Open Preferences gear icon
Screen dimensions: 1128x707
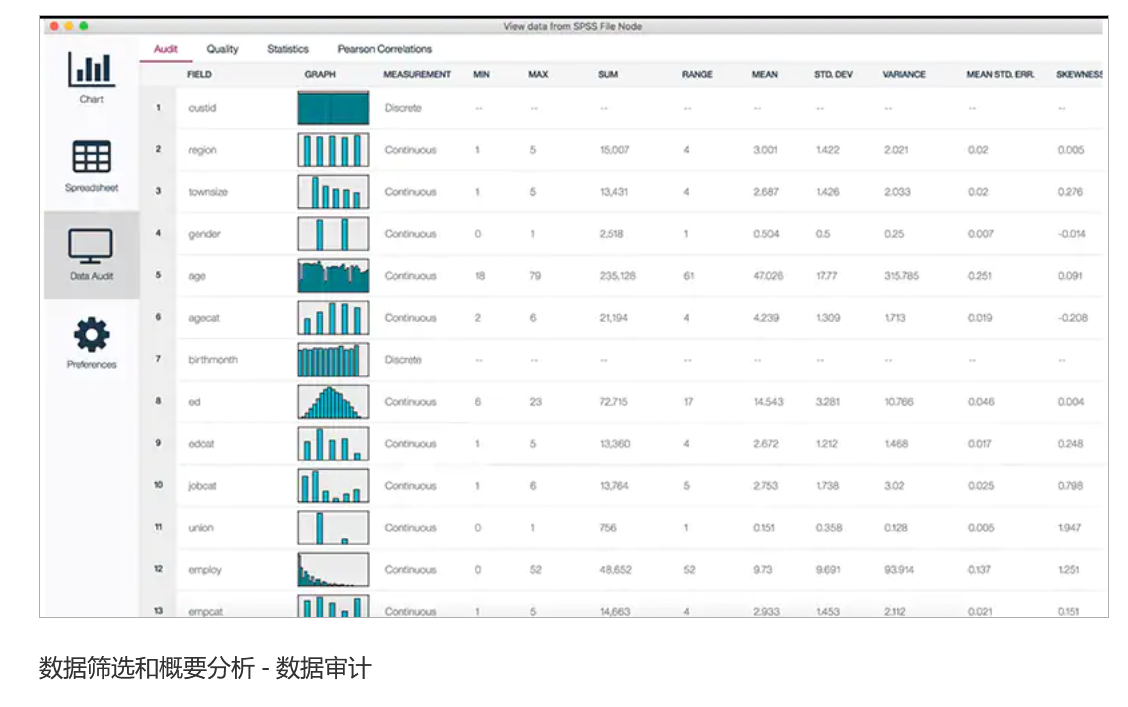91,334
